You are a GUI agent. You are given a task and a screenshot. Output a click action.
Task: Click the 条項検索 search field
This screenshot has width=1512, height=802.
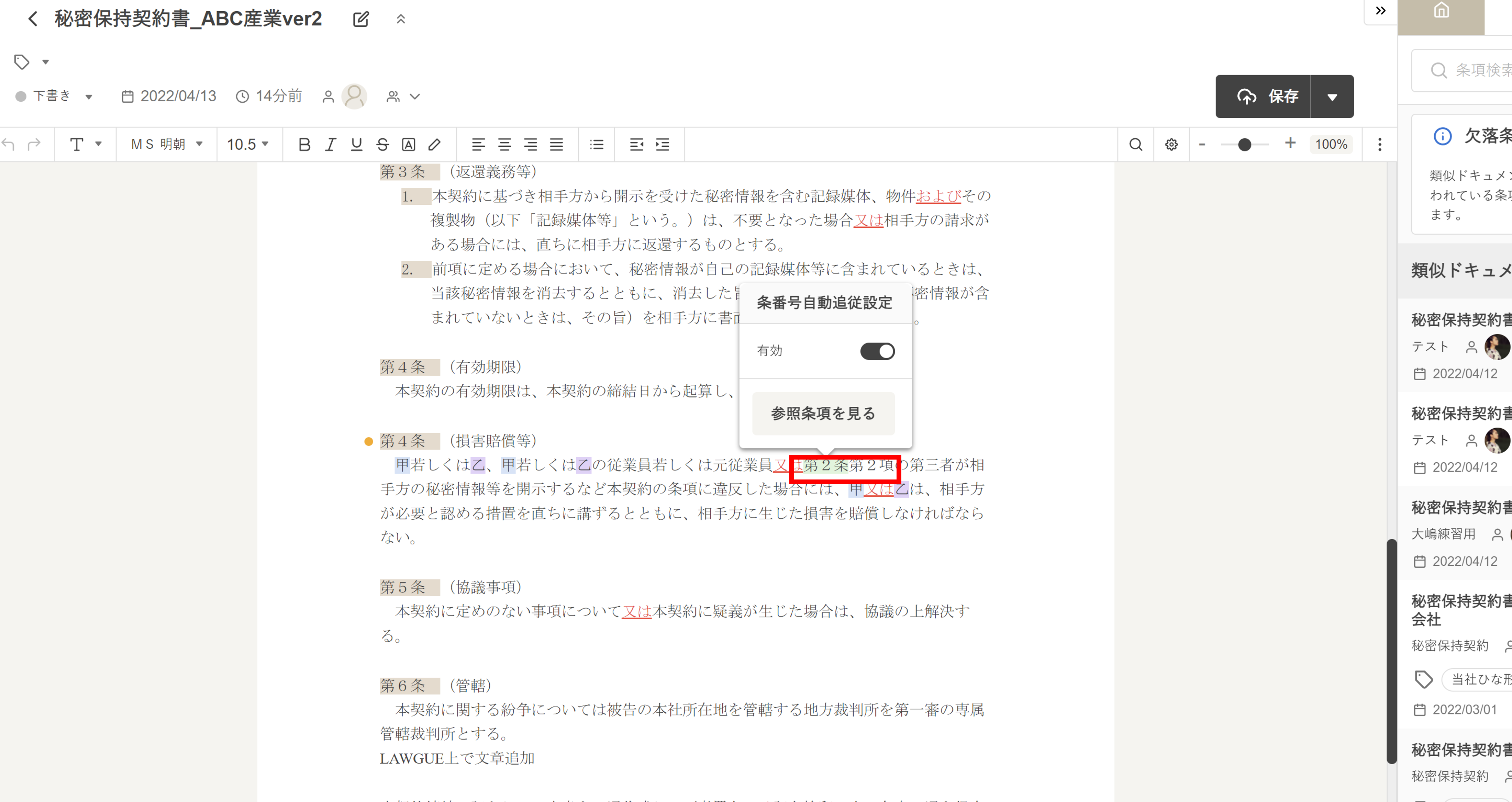coord(1473,70)
